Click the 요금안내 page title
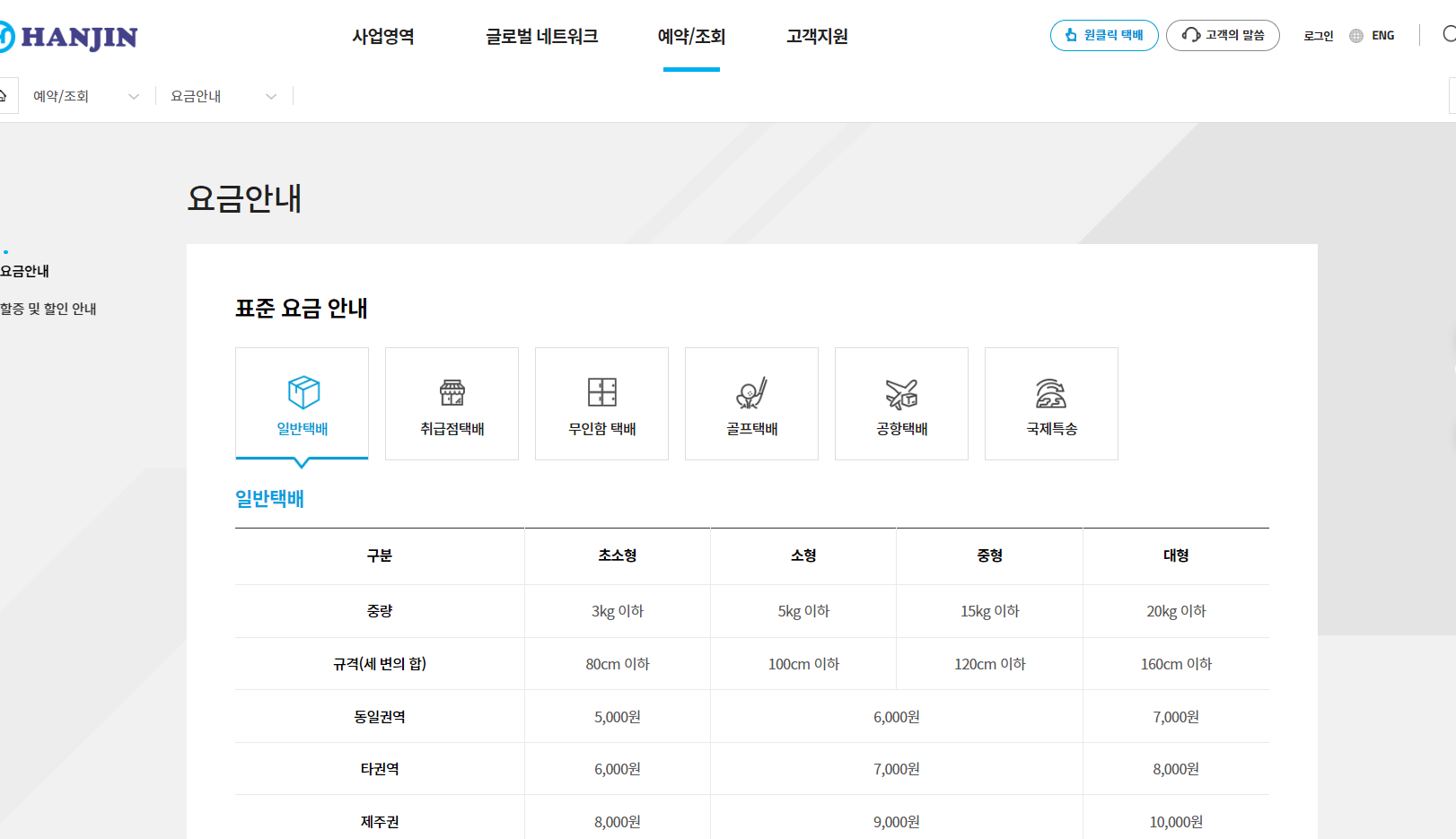 pyautogui.click(x=244, y=198)
